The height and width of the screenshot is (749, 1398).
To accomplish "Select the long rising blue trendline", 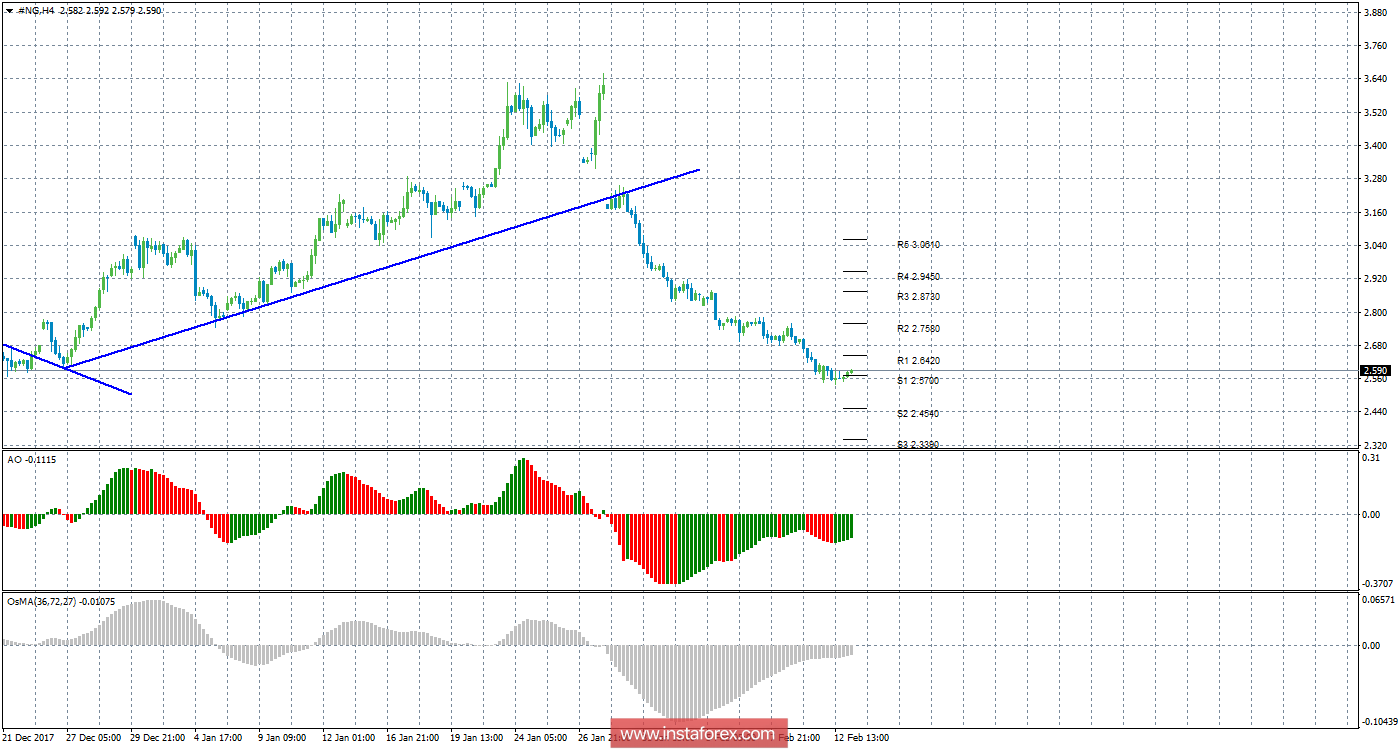I will 380,270.
